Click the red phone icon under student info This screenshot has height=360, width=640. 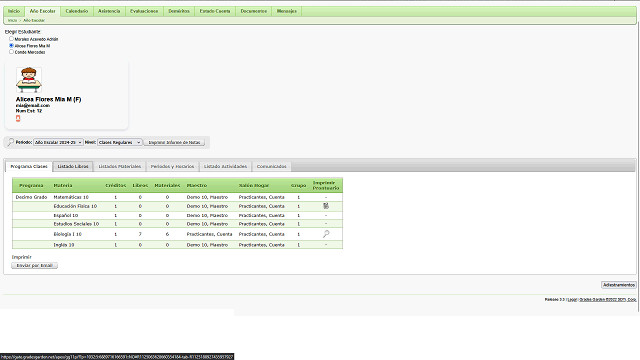(18, 118)
